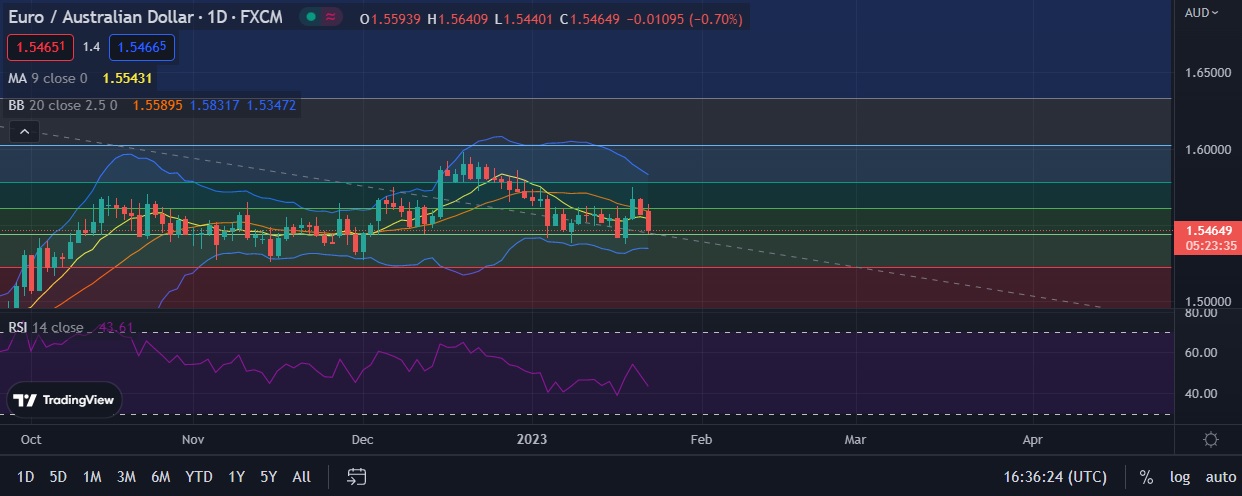The width and height of the screenshot is (1242, 496).
Task: Click the TradingView logo
Action: point(65,400)
